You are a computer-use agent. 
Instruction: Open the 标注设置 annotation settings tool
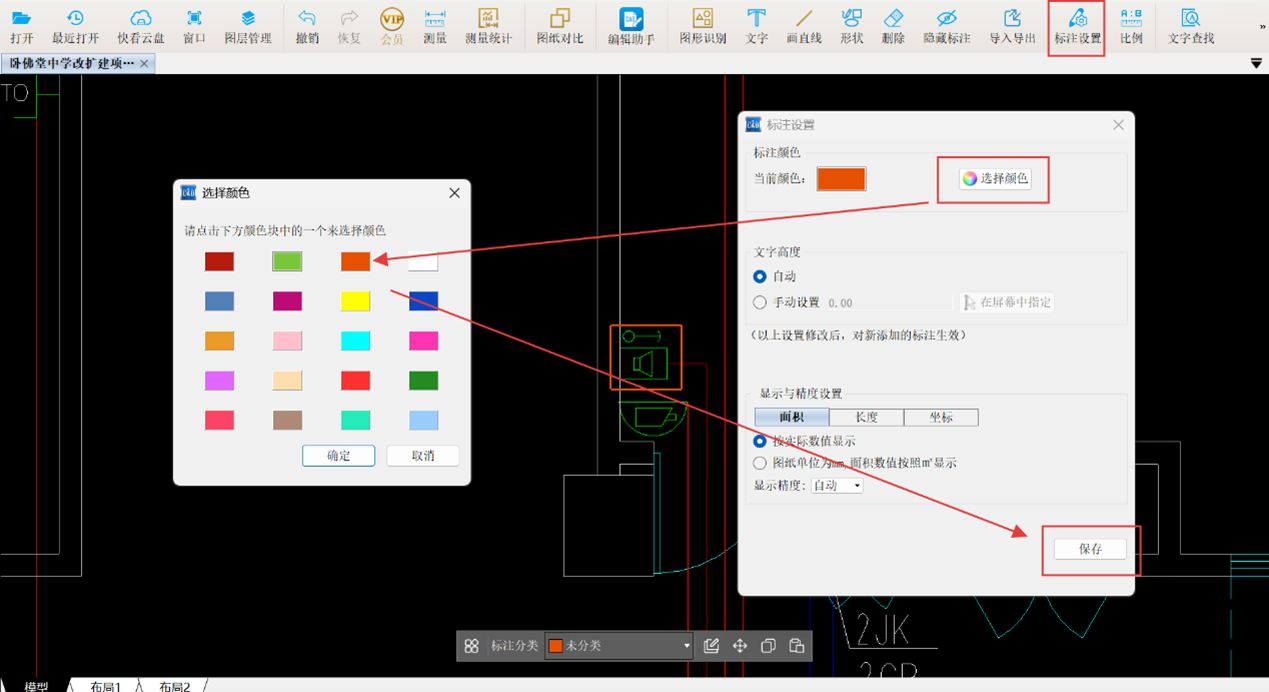tap(1077, 27)
